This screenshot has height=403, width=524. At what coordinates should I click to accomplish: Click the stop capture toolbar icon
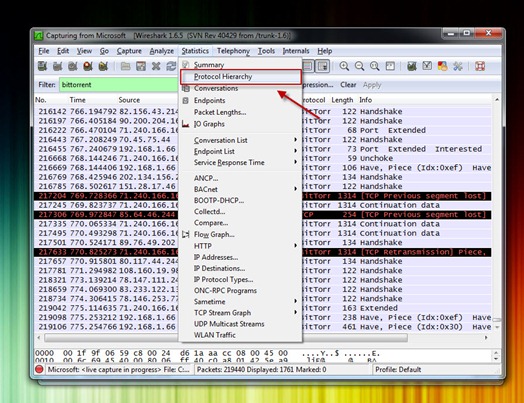tap(88, 66)
